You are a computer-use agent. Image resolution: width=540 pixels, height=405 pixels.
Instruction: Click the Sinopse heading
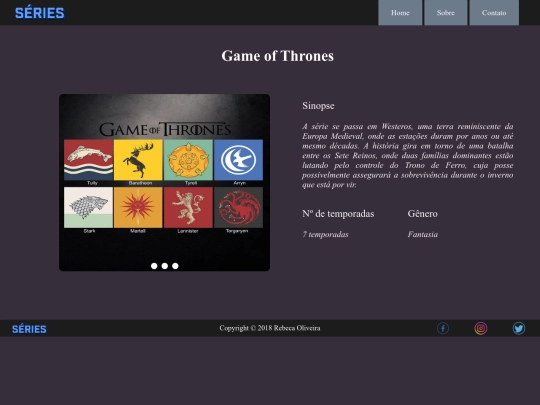point(318,106)
